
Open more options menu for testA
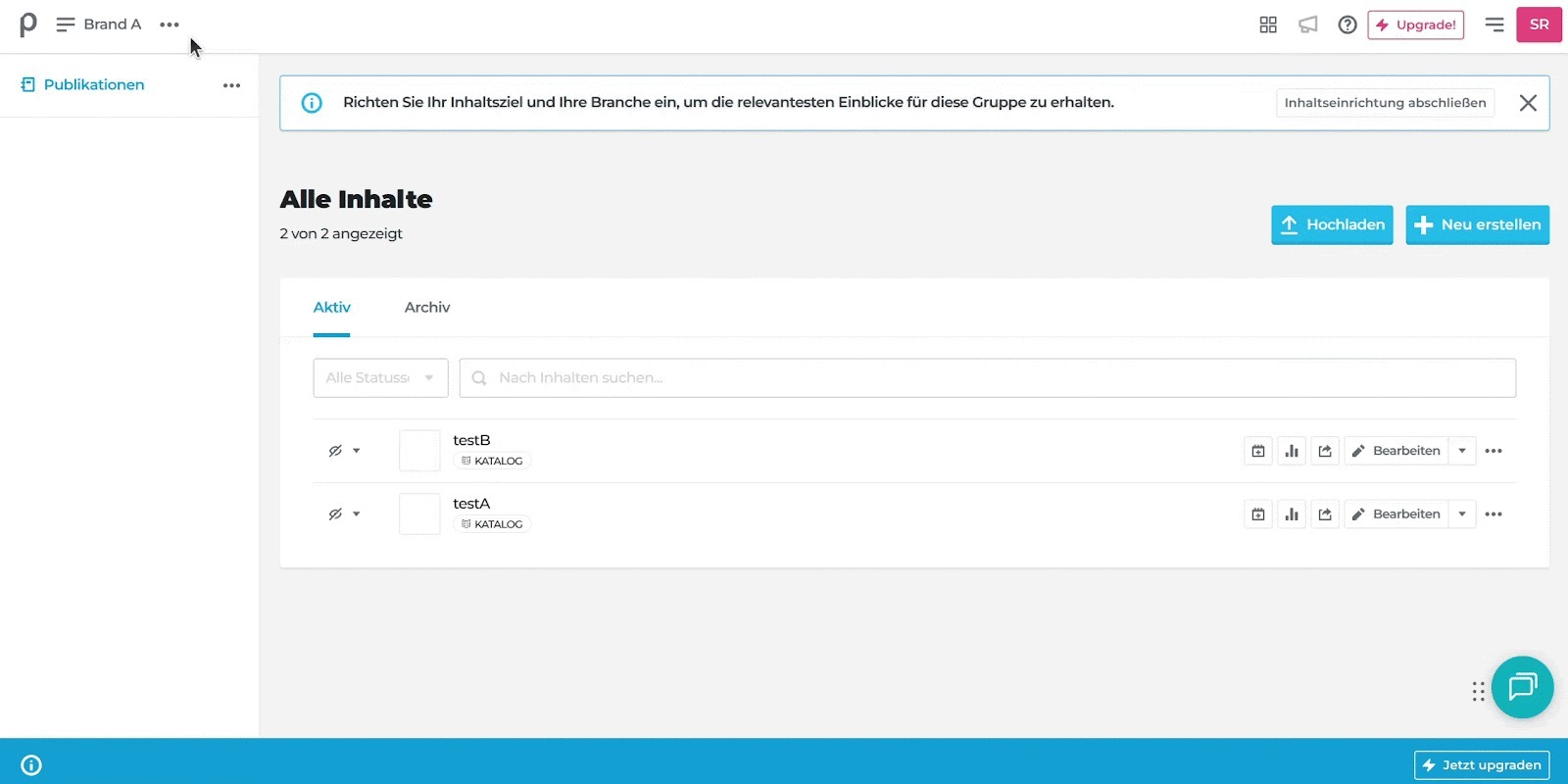(x=1494, y=514)
